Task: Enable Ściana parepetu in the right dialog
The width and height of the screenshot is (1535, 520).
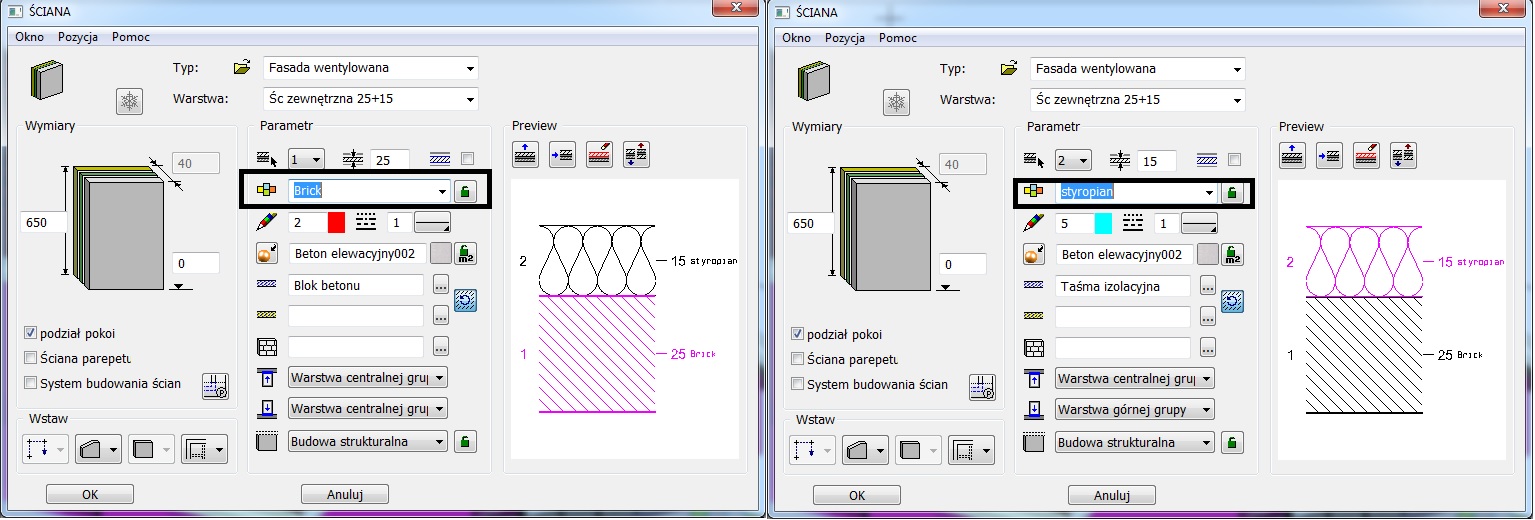Action: pos(797,358)
